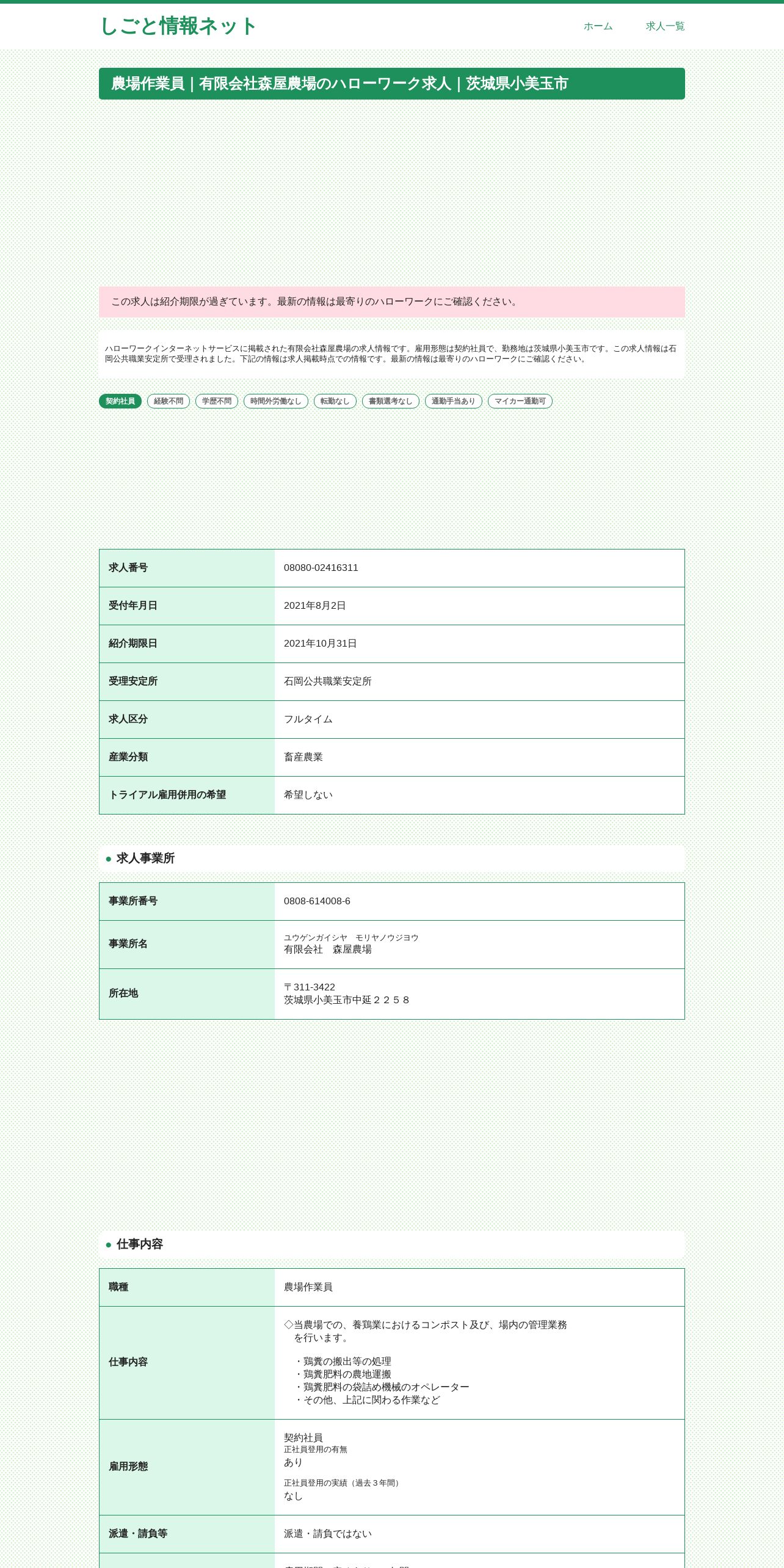Image resolution: width=784 pixels, height=1568 pixels.
Task: Open the ホーム navigation link
Action: click(598, 26)
